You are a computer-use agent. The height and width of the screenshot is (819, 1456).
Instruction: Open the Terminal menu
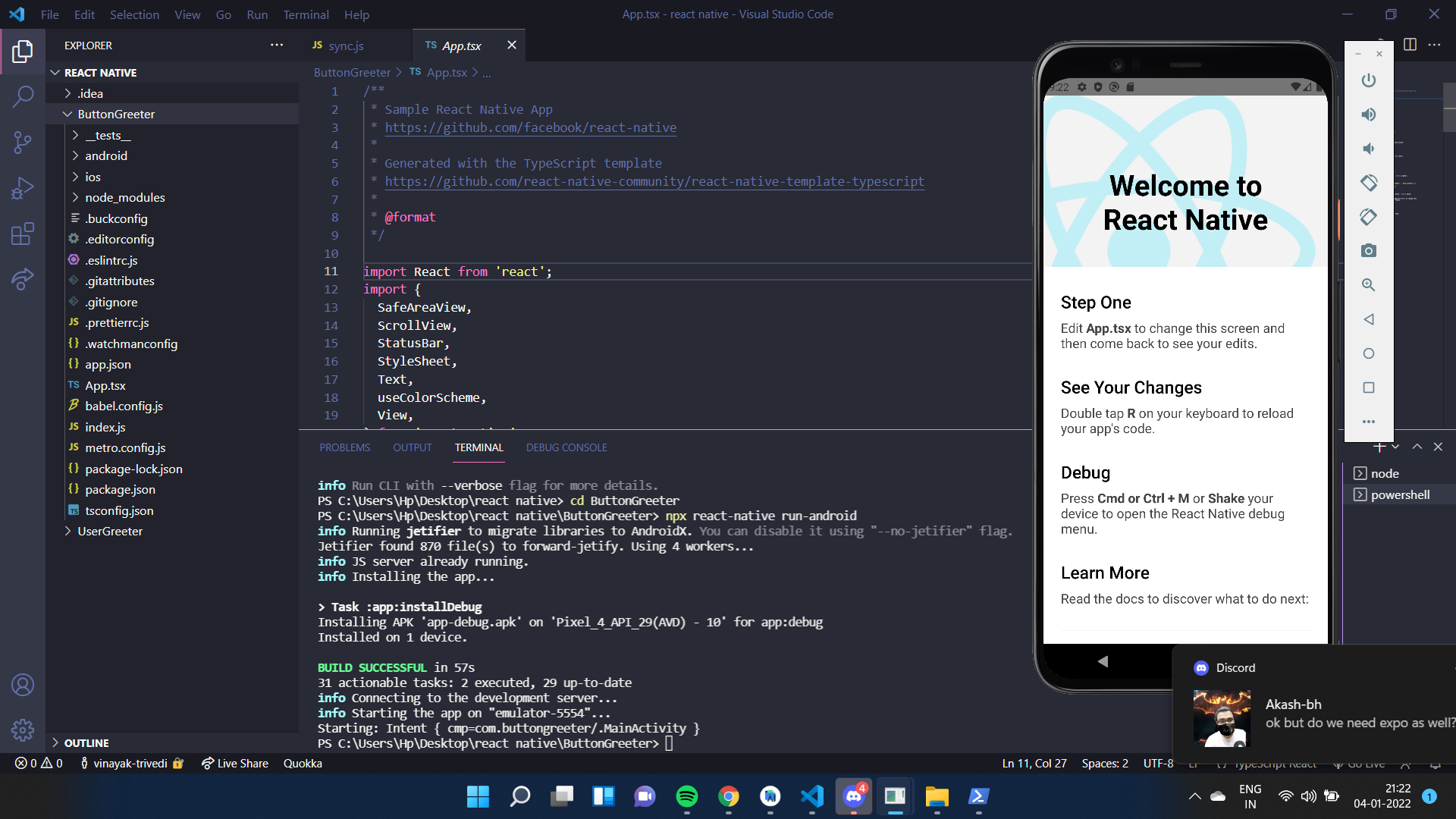pyautogui.click(x=306, y=14)
